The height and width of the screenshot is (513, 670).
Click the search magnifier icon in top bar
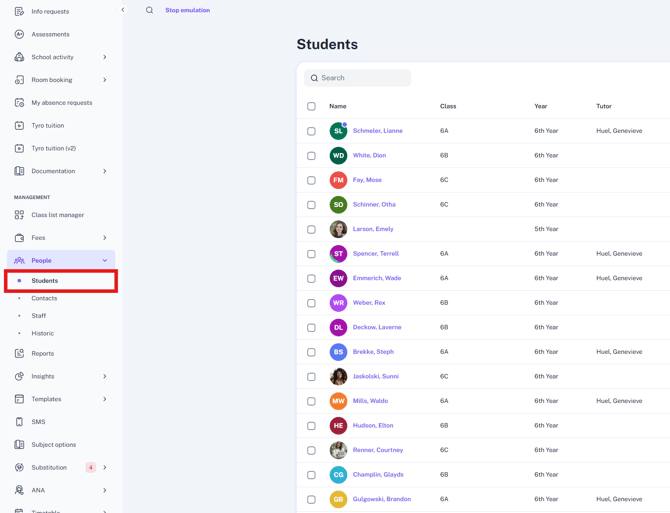[149, 10]
